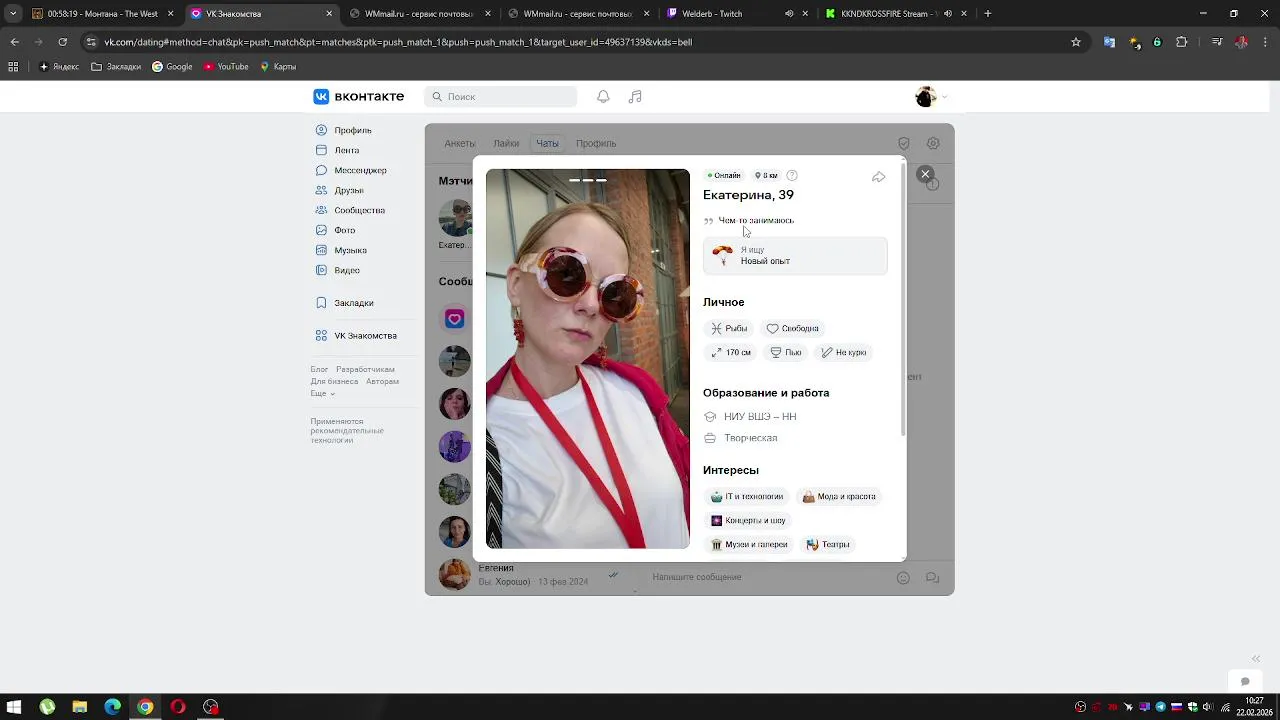Click the profile card vertical scrollbar

(x=903, y=300)
